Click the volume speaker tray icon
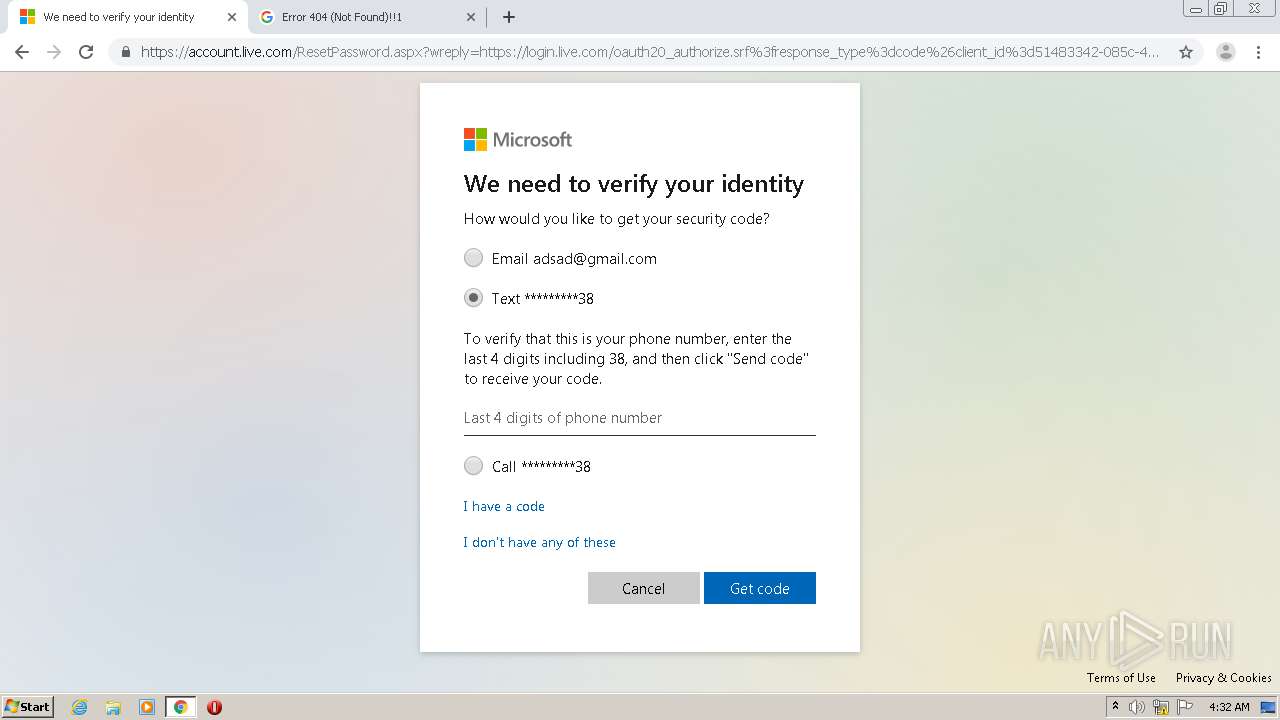The image size is (1280, 720). pos(1137,707)
